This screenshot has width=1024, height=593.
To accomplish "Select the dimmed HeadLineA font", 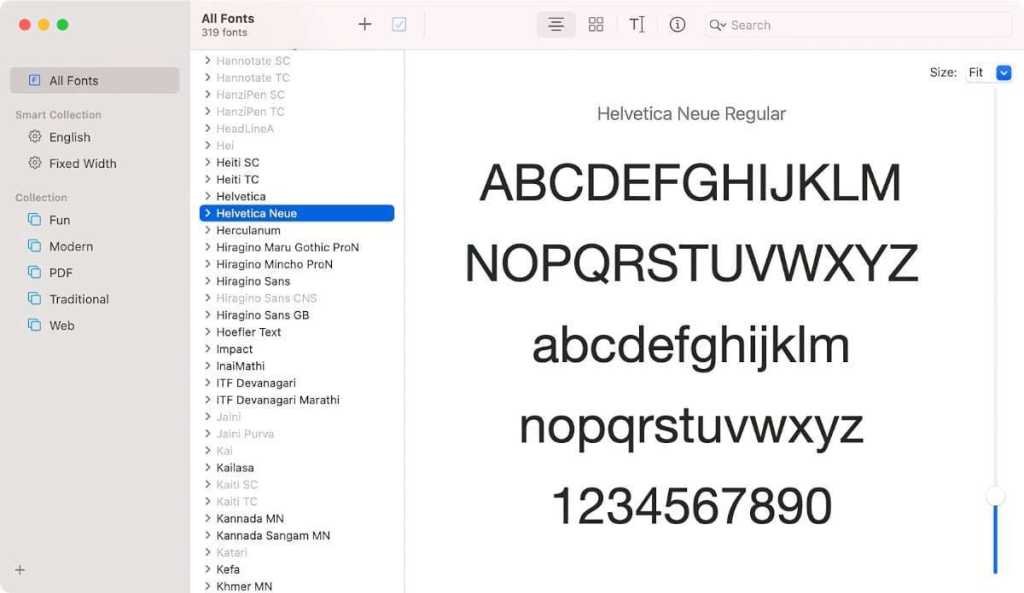I will [245, 128].
